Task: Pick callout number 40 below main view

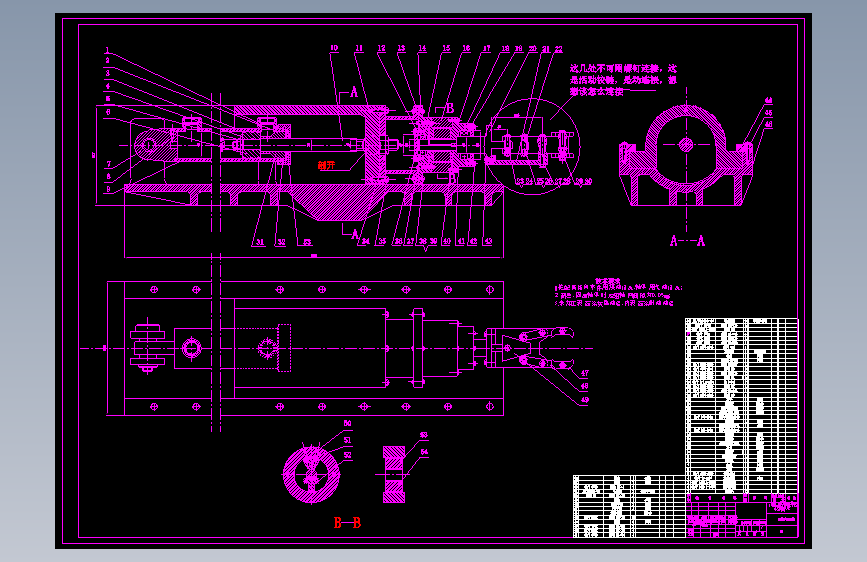Action: click(x=446, y=241)
